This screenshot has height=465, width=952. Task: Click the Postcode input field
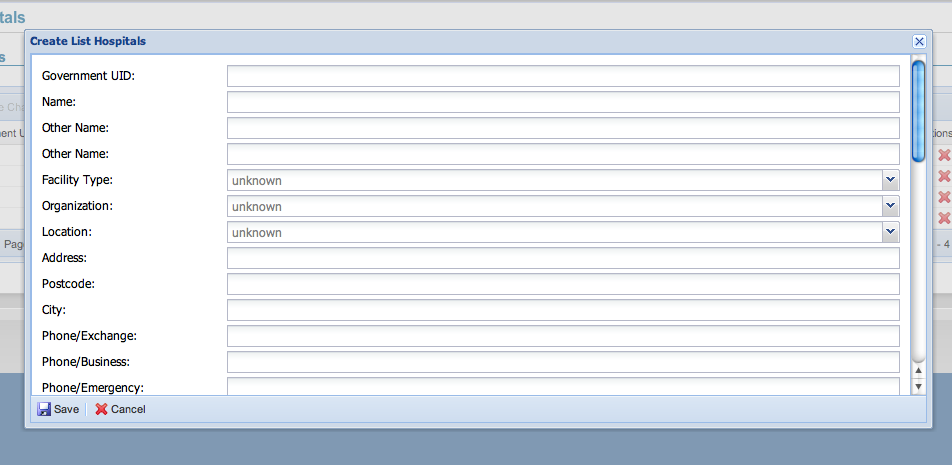(563, 284)
